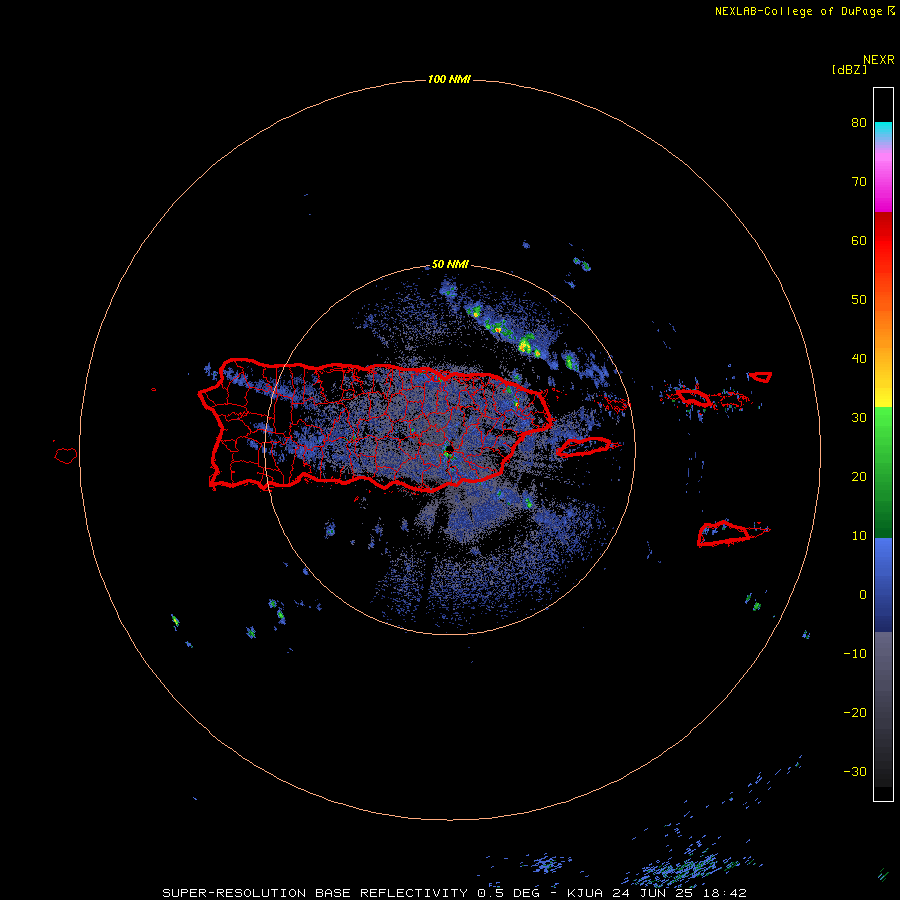Screen dimensions: 900x900
Task: Click the -30 value on the dBZ scale
Action: [x=855, y=771]
